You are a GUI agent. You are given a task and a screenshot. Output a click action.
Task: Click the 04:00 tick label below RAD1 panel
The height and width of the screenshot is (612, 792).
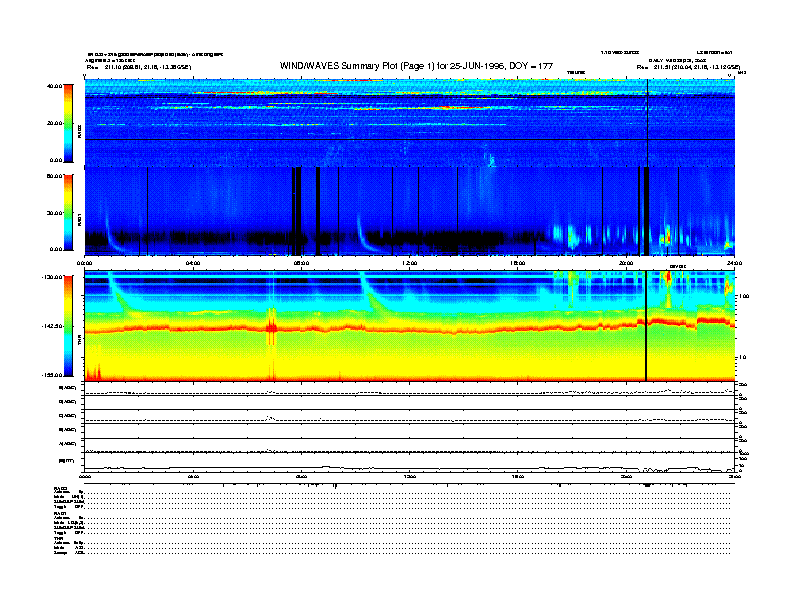pyautogui.click(x=192, y=263)
